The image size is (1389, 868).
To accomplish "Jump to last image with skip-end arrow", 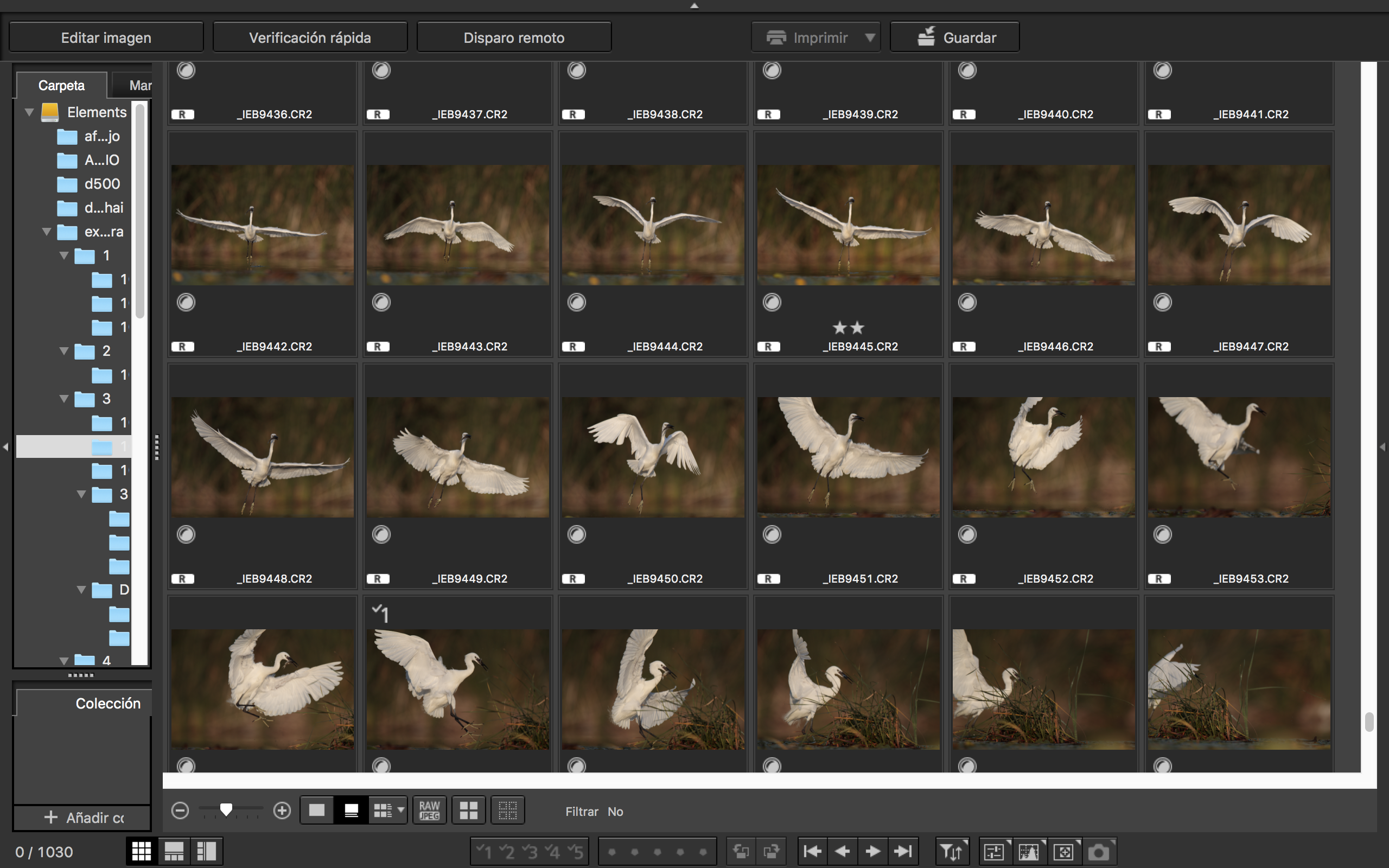I will tap(903, 851).
